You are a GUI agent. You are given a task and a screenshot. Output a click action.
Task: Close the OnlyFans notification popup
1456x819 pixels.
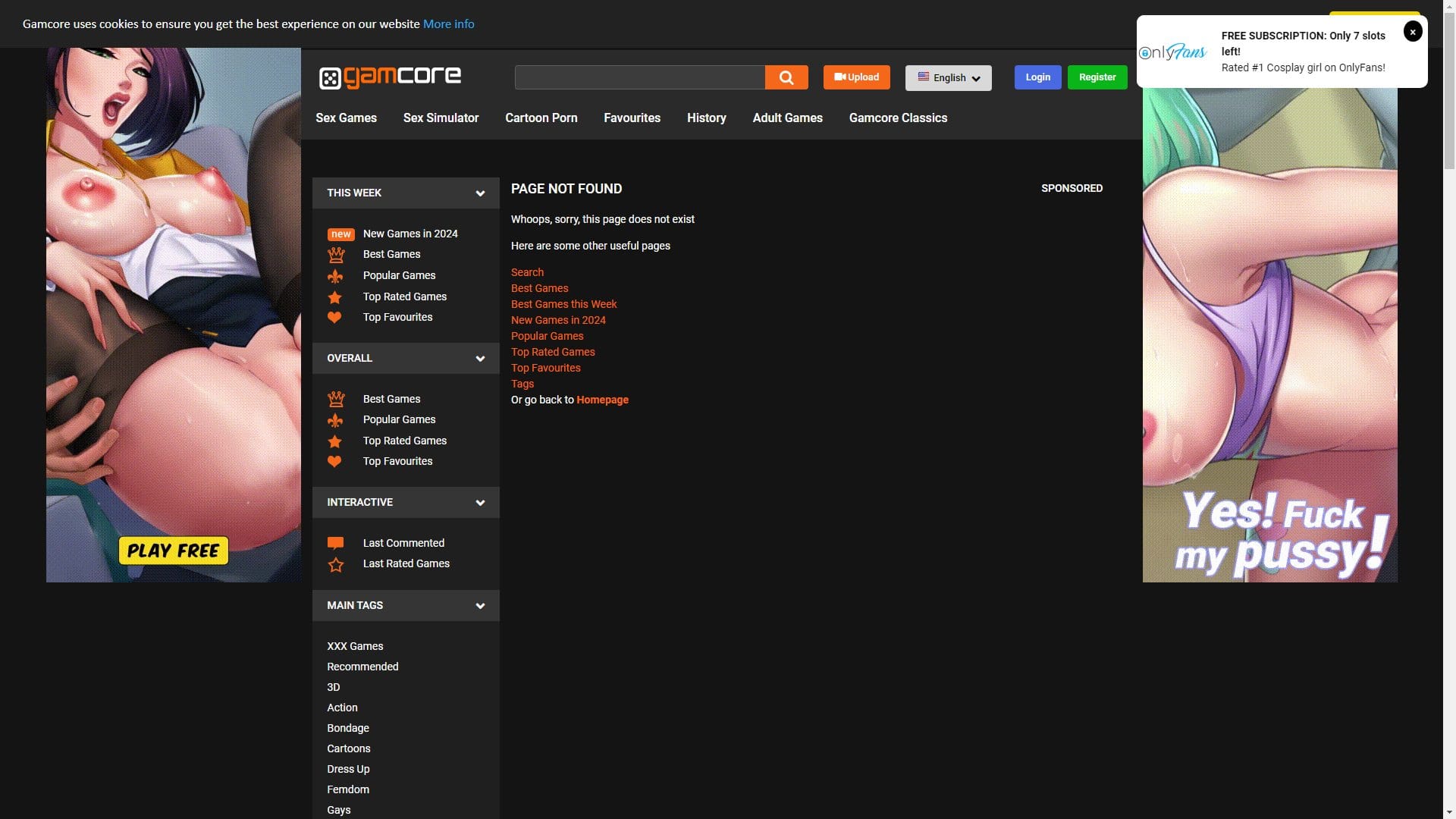(x=1413, y=32)
